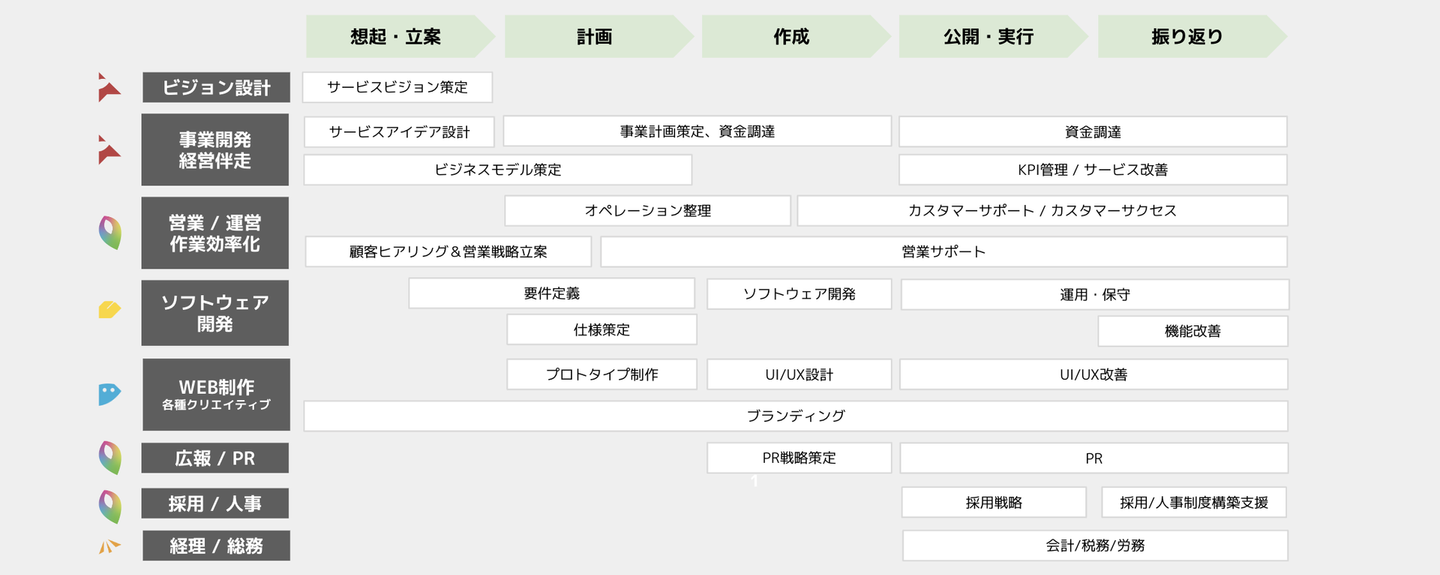The width and height of the screenshot is (1440, 575).
Task: Click the yellow tag icon beside ソフトウェア開発
Action: click(x=110, y=310)
